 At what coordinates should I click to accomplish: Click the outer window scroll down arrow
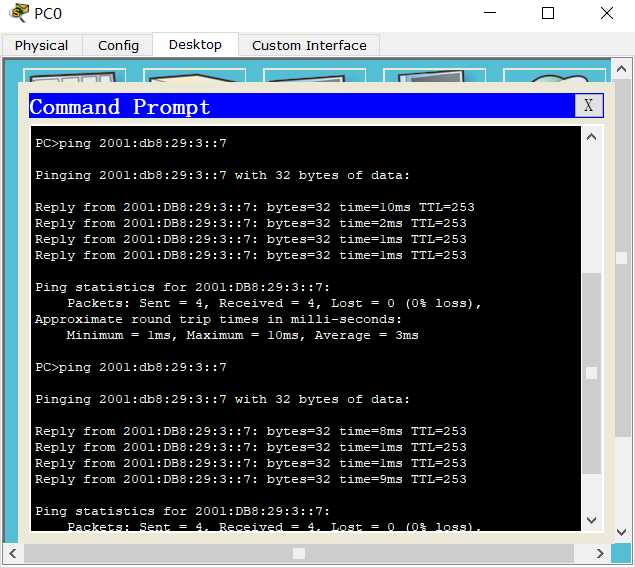pos(621,532)
